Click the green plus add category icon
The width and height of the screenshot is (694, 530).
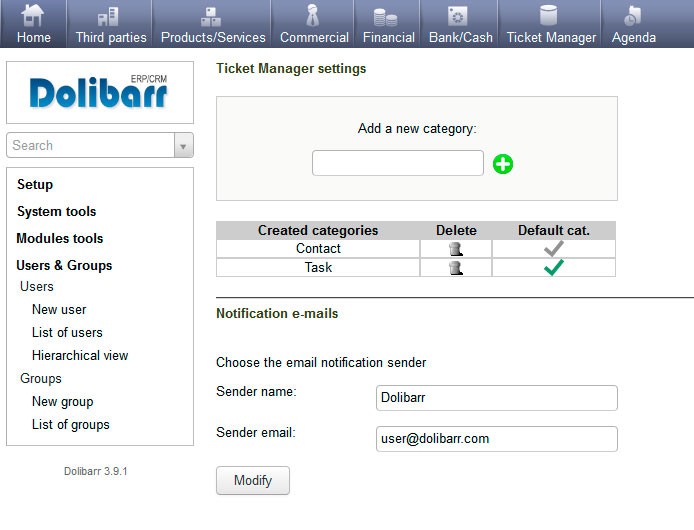tap(503, 164)
